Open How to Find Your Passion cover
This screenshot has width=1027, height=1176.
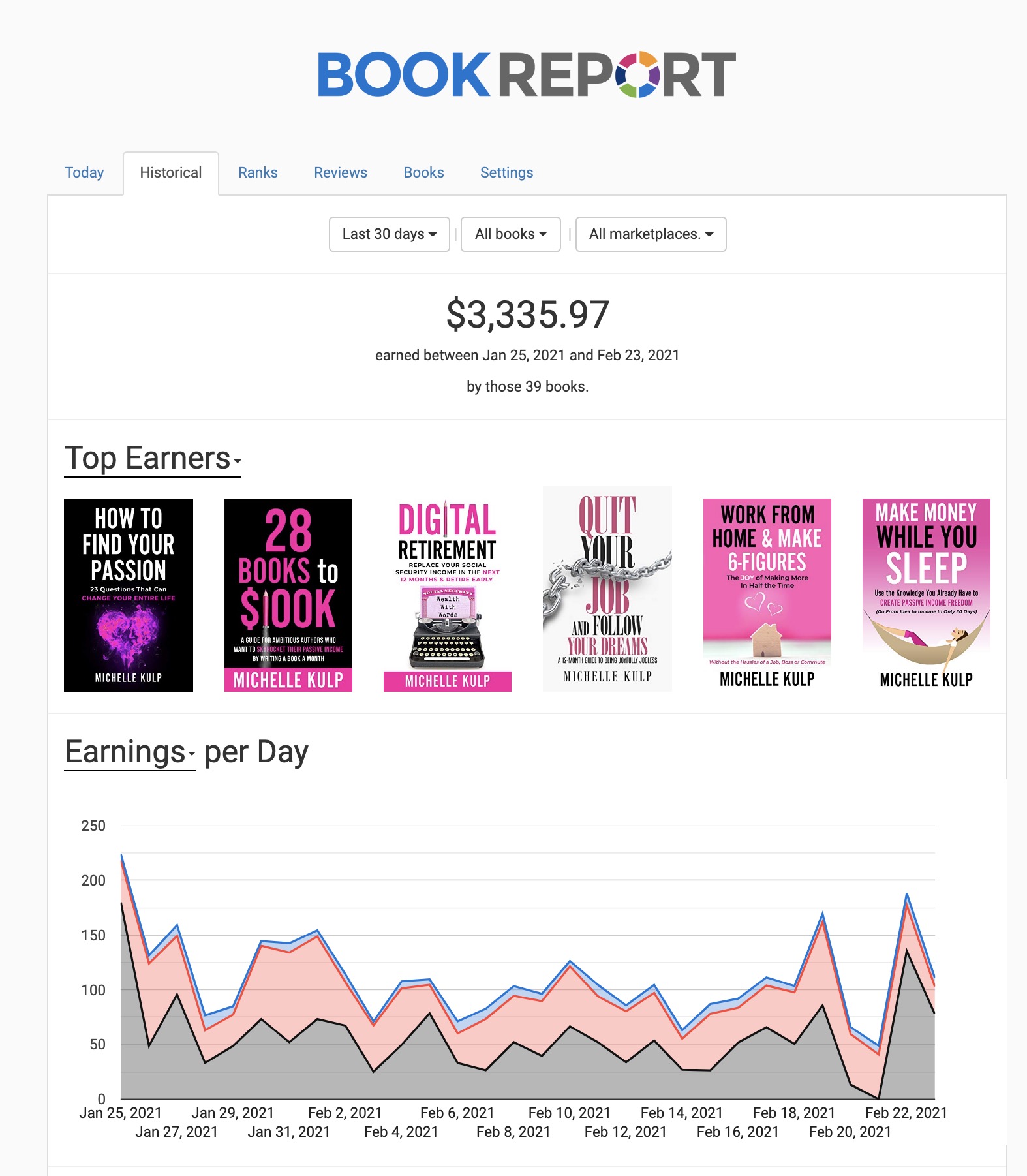tap(129, 595)
